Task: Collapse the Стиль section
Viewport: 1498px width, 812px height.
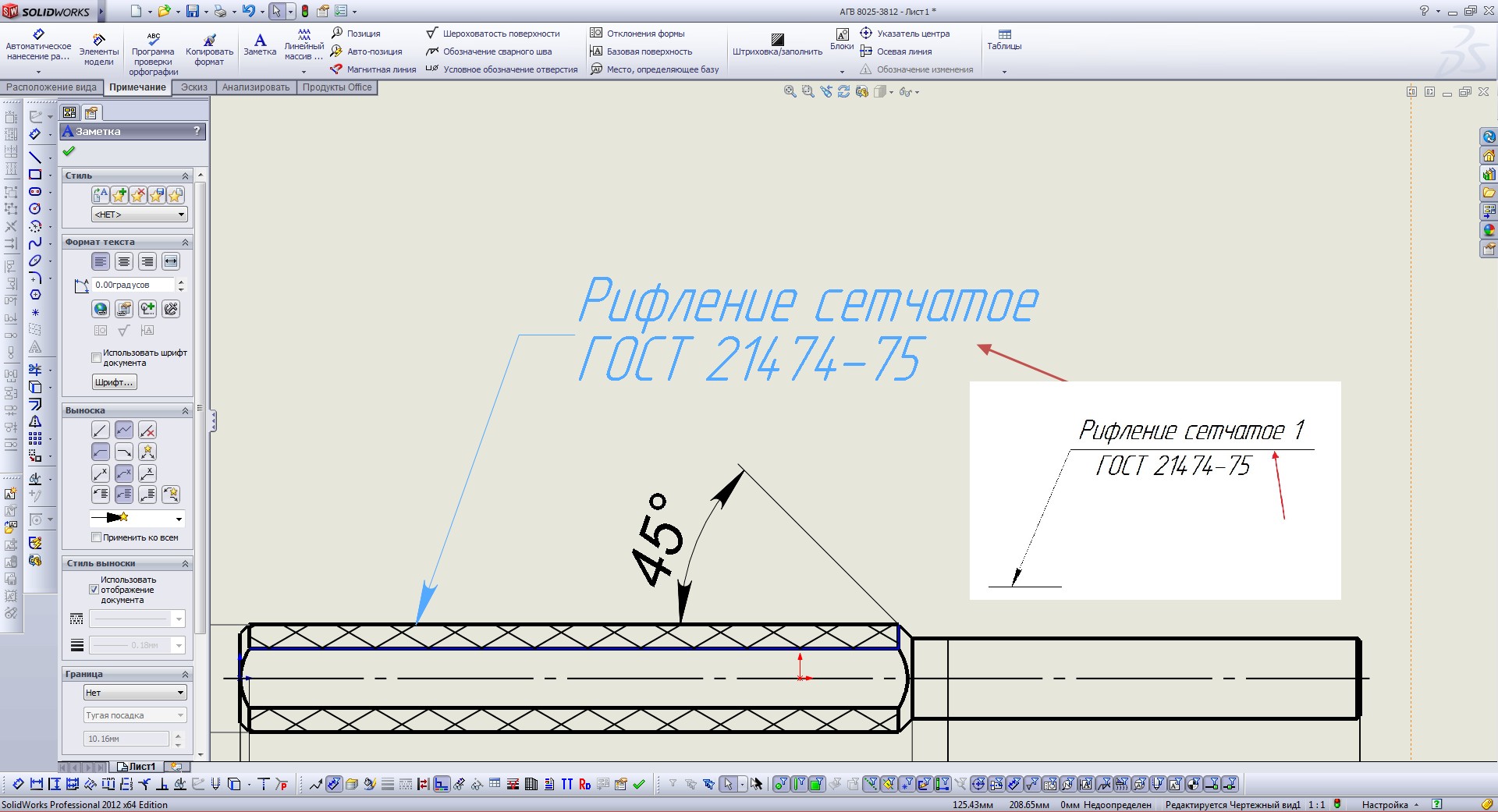Action: [186, 176]
